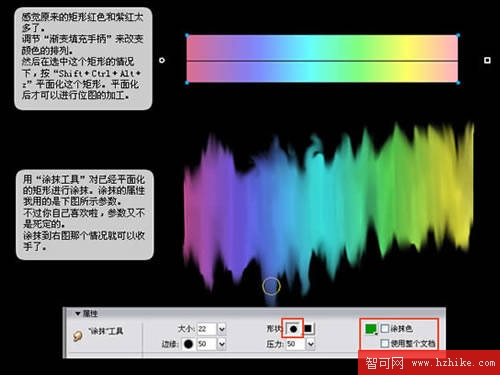
Task: Click the www.hzhike.com watermark link
Action: [453, 363]
